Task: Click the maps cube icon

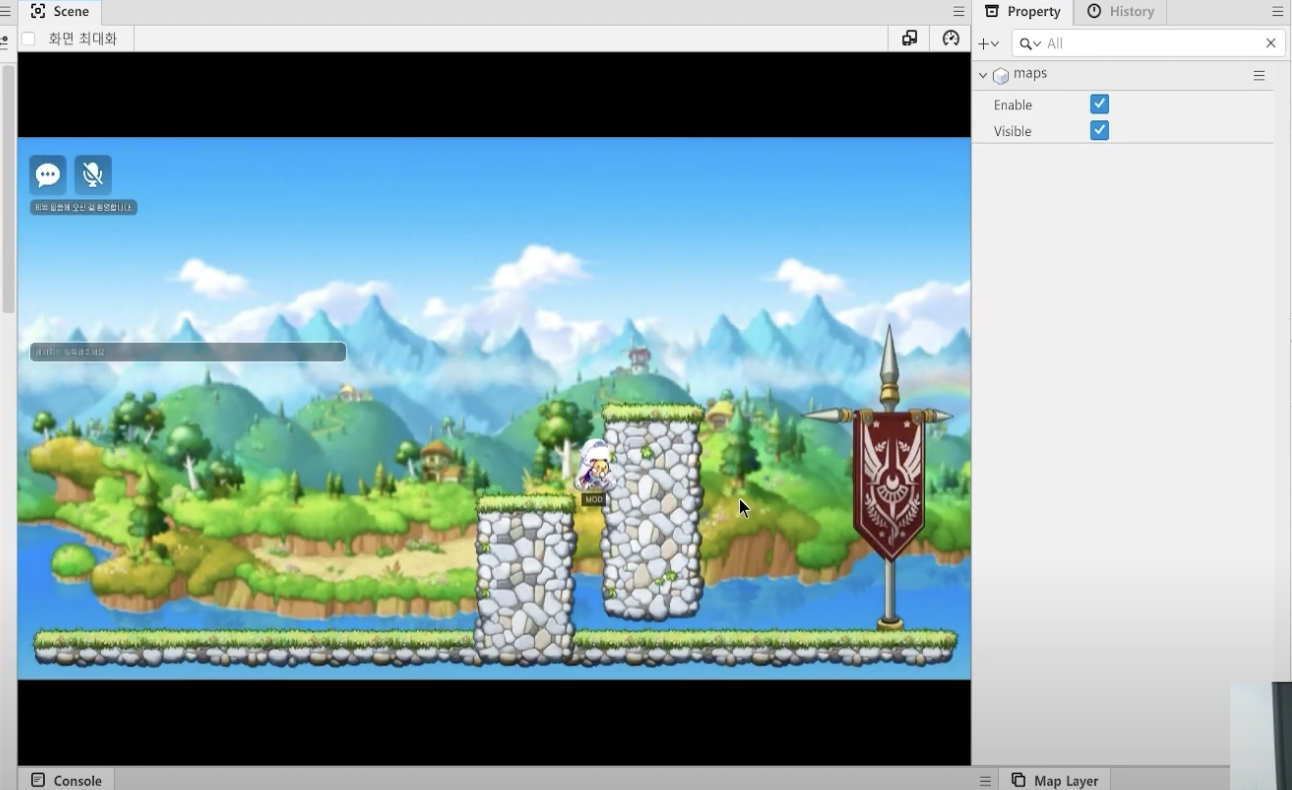Action: [x=1000, y=76]
